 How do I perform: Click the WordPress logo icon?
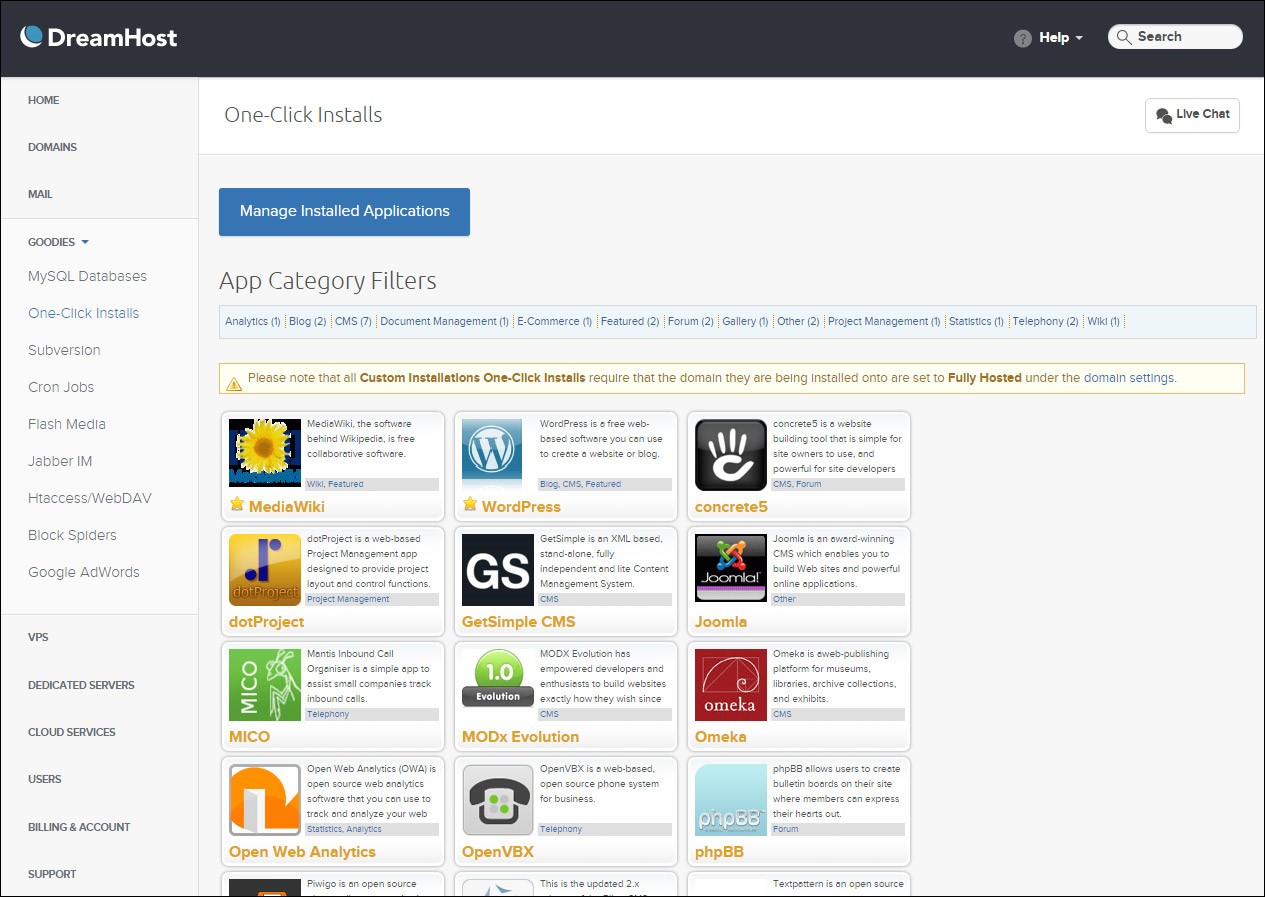tap(492, 453)
